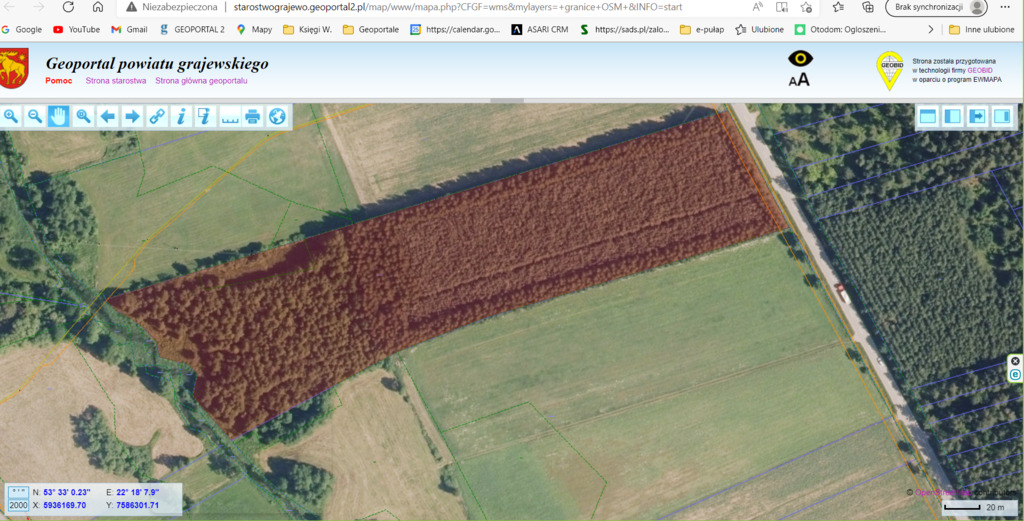Go to previous map view arrow
The height and width of the screenshot is (521, 1024).
click(108, 116)
